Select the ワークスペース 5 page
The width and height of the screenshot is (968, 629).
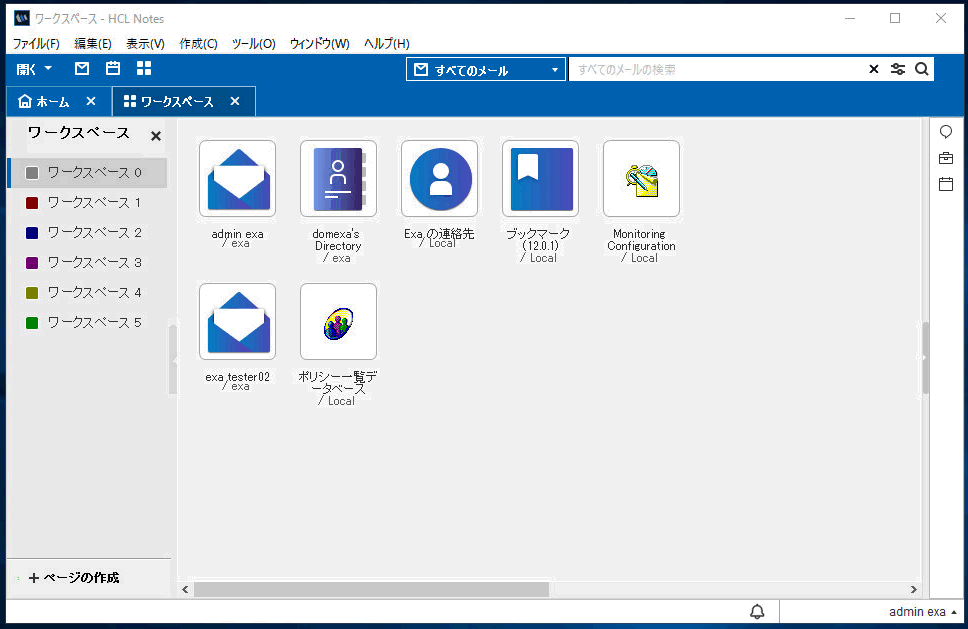click(88, 322)
